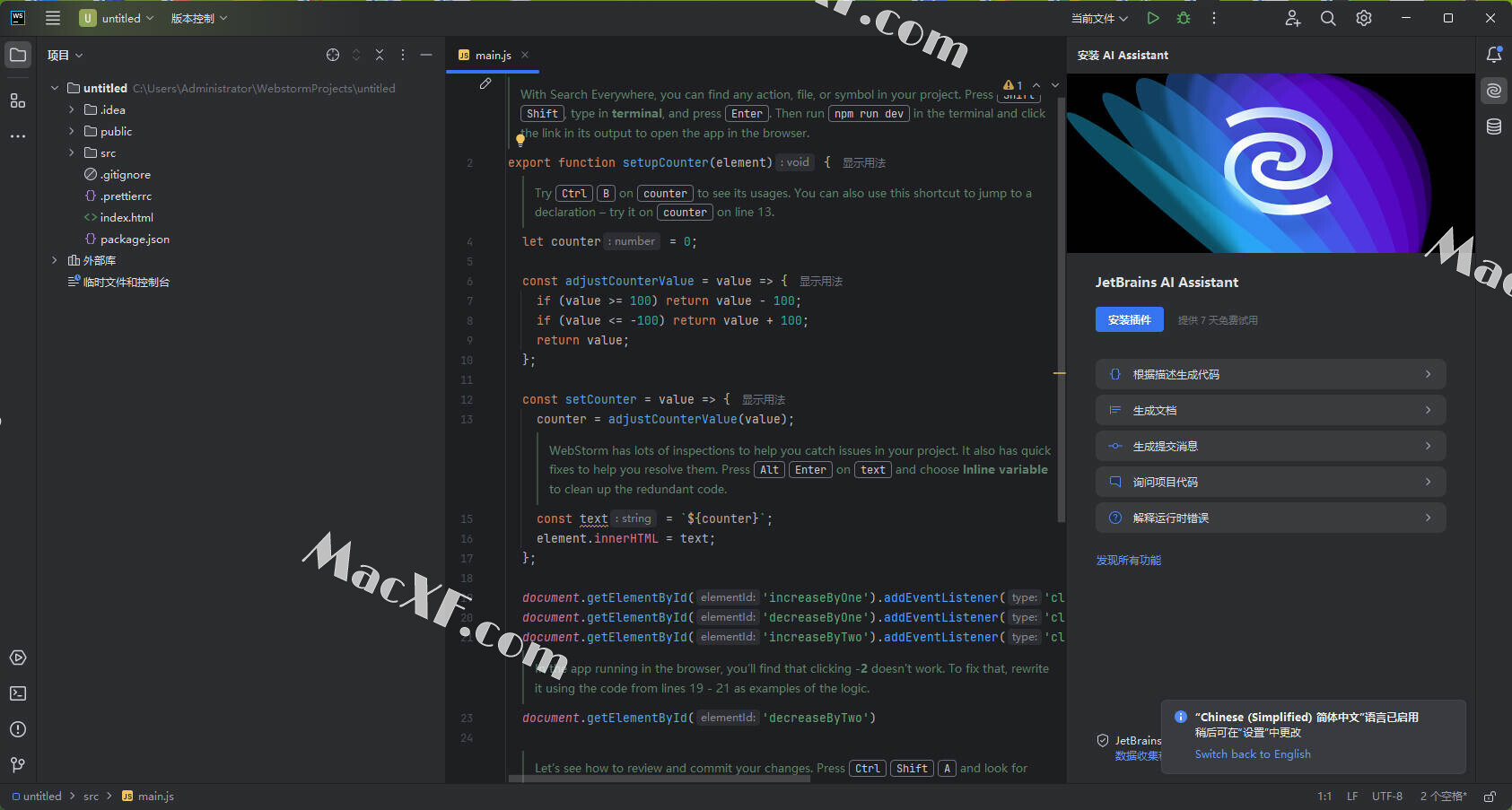The height and width of the screenshot is (810, 1512).
Task: Click 显示用法 hint next to setCounter
Action: 764,399
